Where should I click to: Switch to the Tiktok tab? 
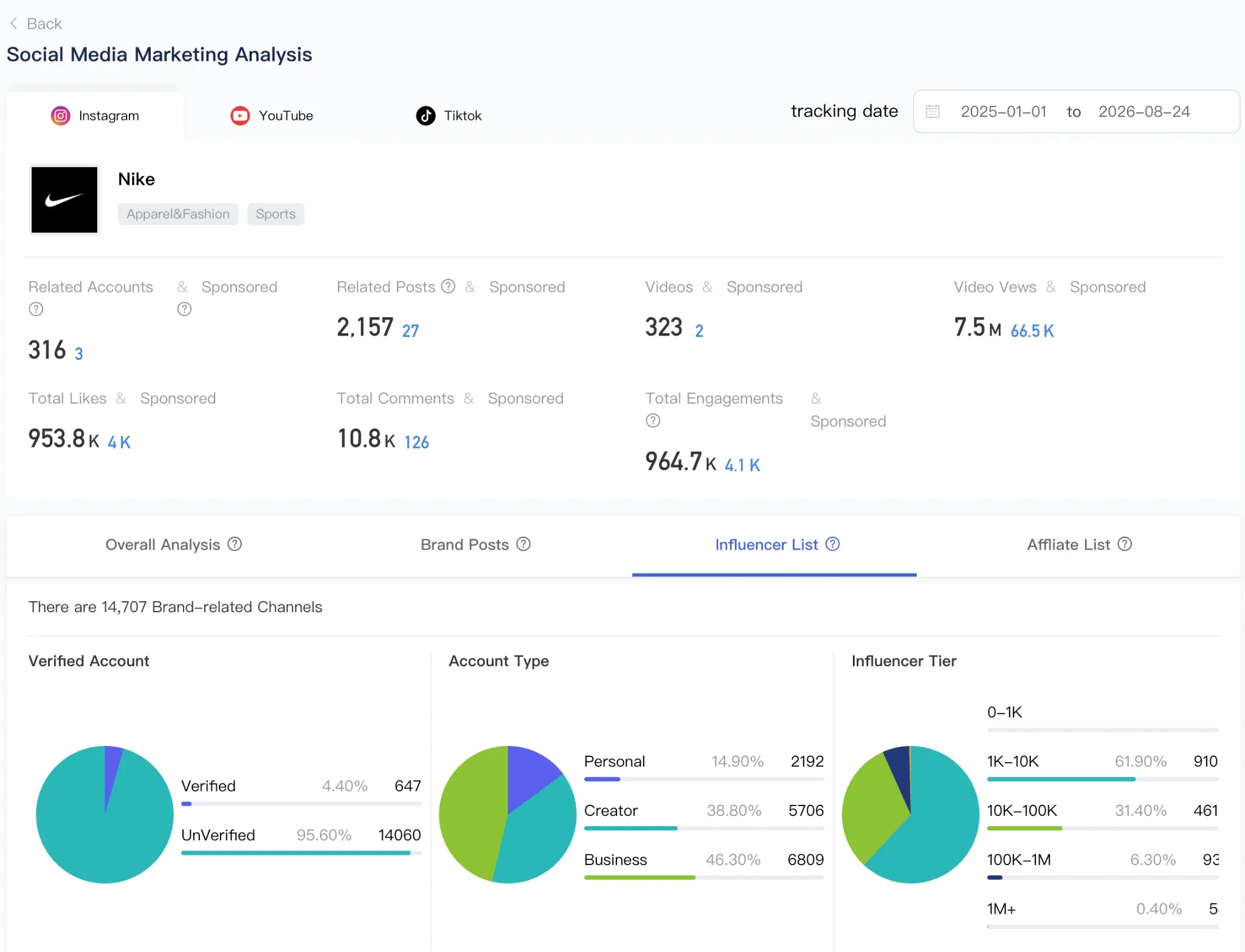click(x=449, y=116)
